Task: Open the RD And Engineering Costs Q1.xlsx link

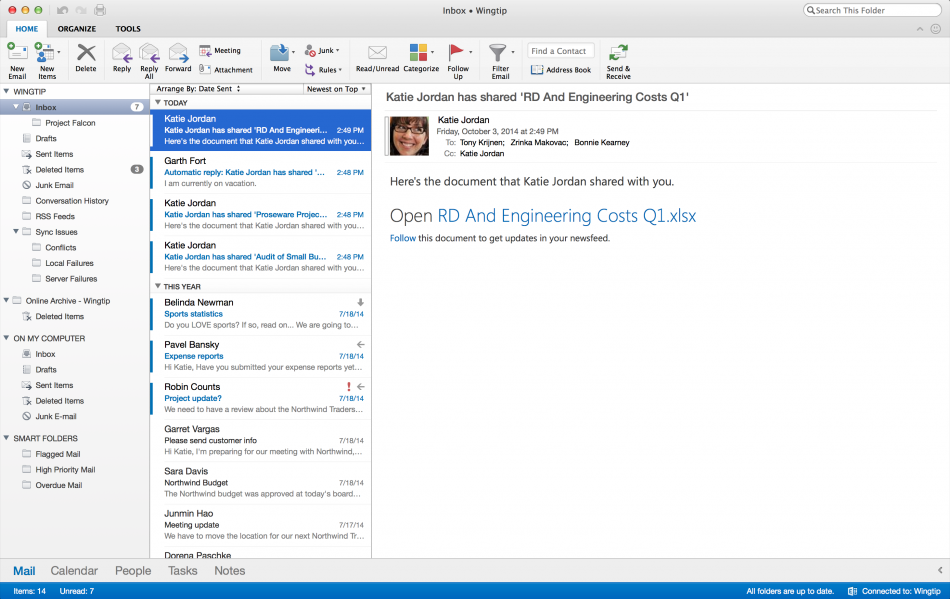Action: click(566, 216)
